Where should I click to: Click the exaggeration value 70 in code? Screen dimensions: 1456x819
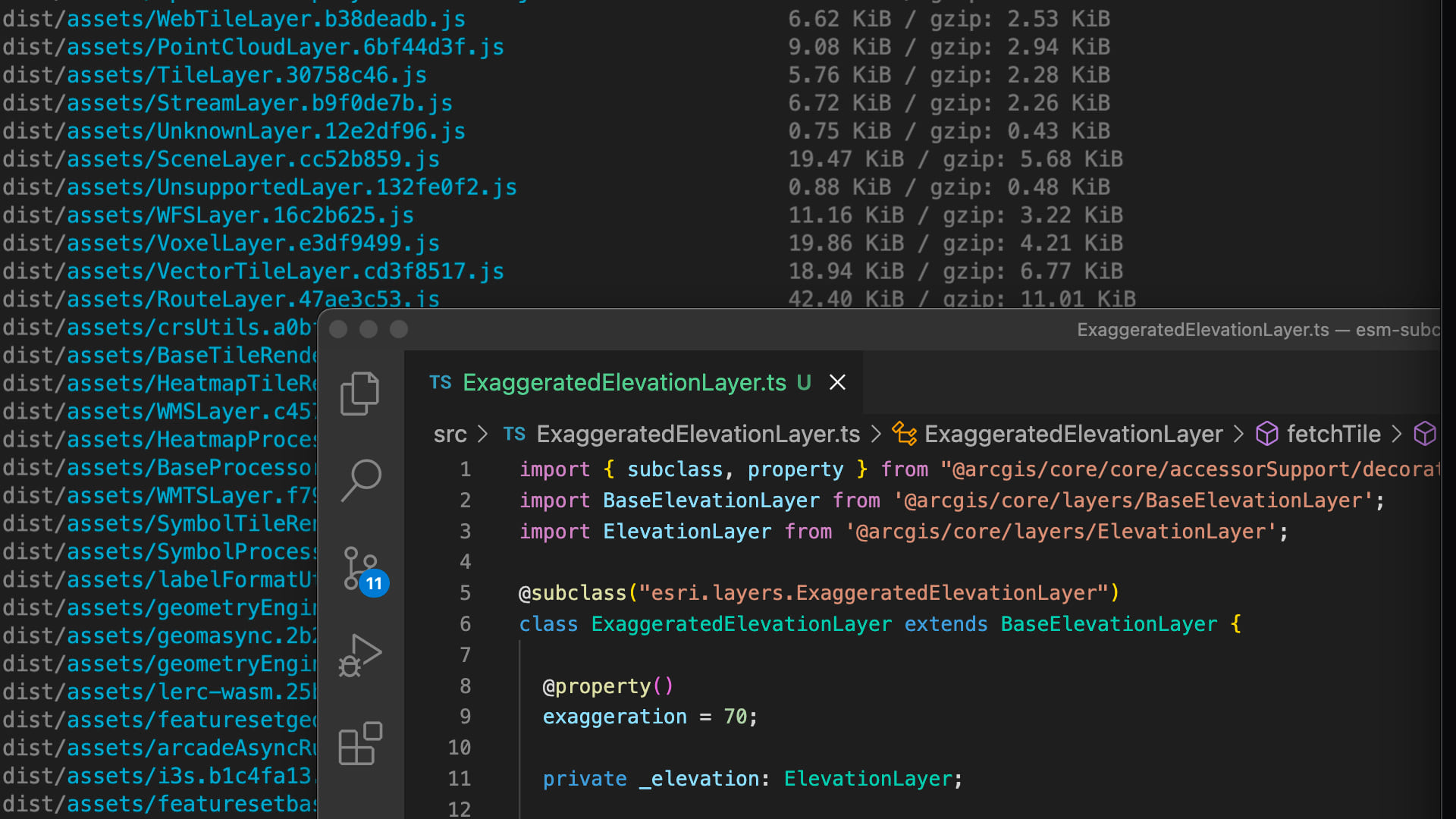coord(735,717)
